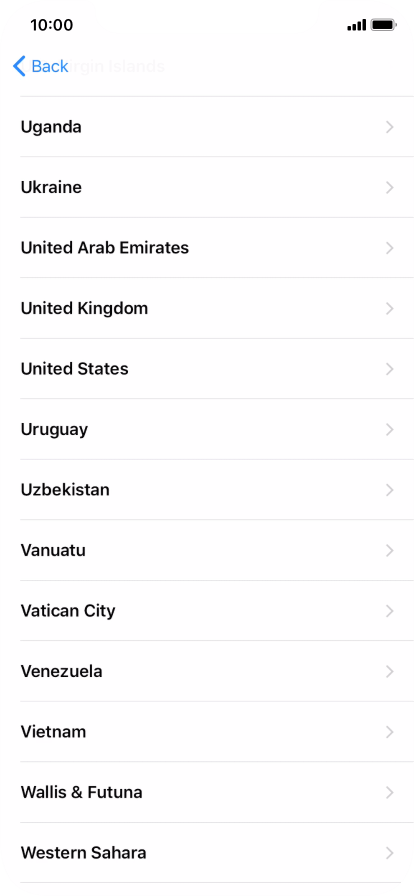Choose Vanuatu as the country
This screenshot has width=414, height=896.
pyautogui.click(x=207, y=550)
